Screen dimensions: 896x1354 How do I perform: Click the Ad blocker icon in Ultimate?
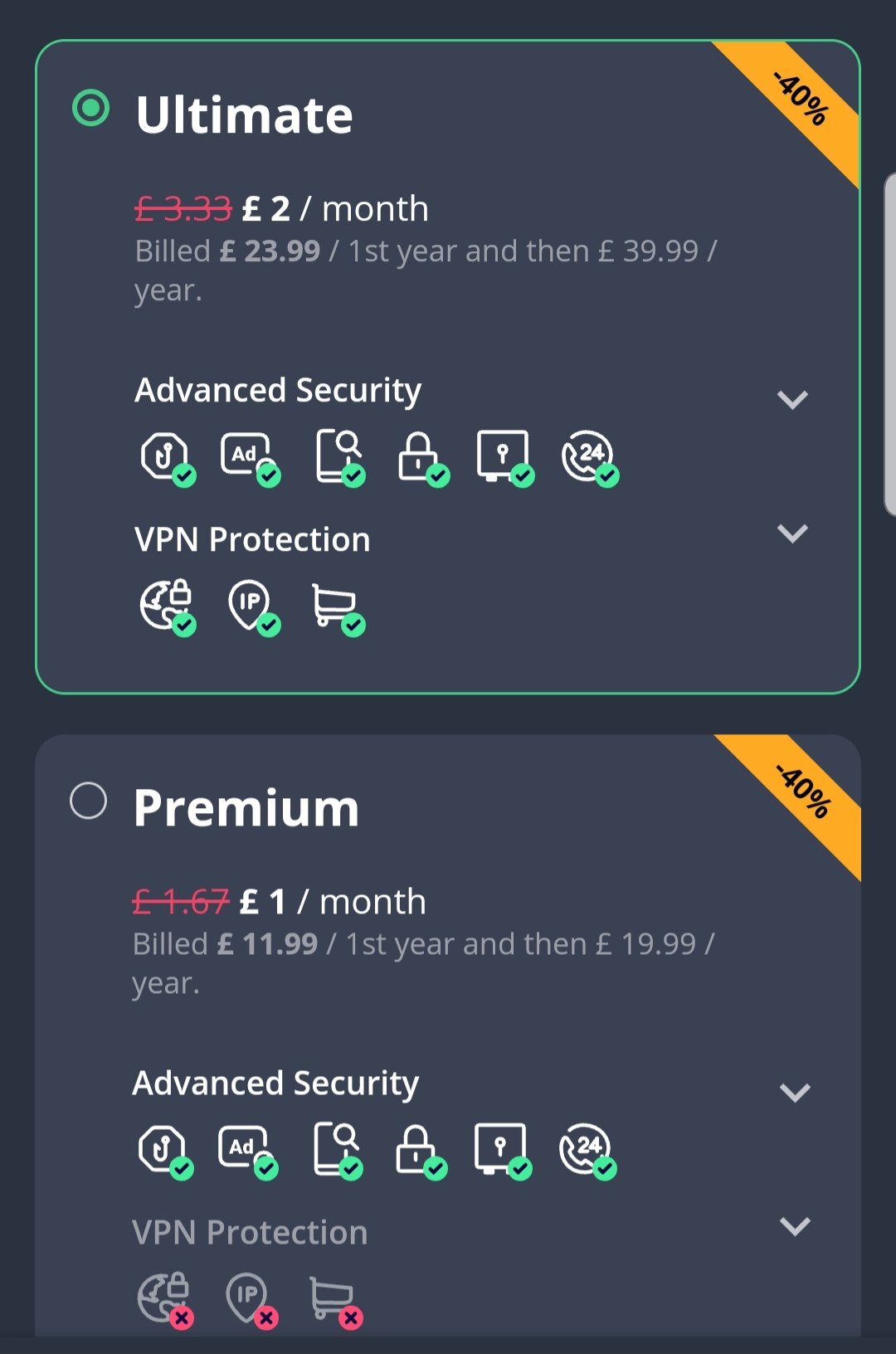point(250,458)
